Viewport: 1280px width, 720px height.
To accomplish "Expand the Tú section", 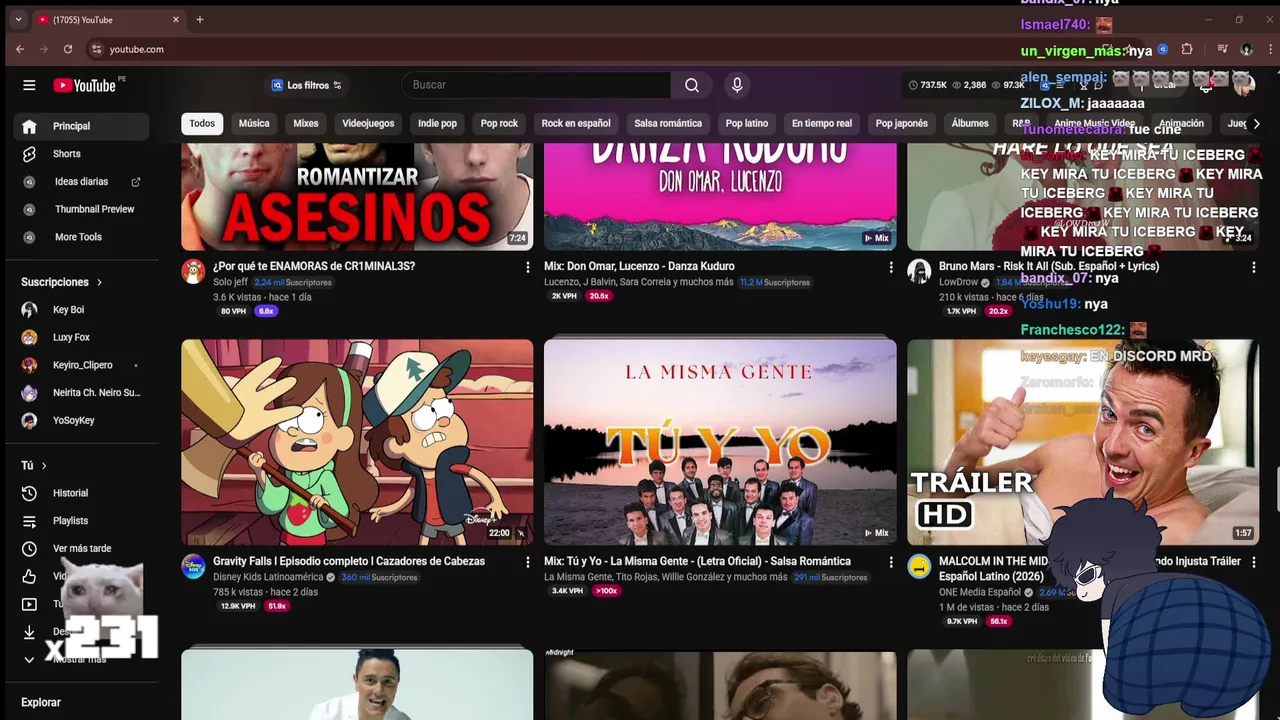I will (x=34, y=465).
